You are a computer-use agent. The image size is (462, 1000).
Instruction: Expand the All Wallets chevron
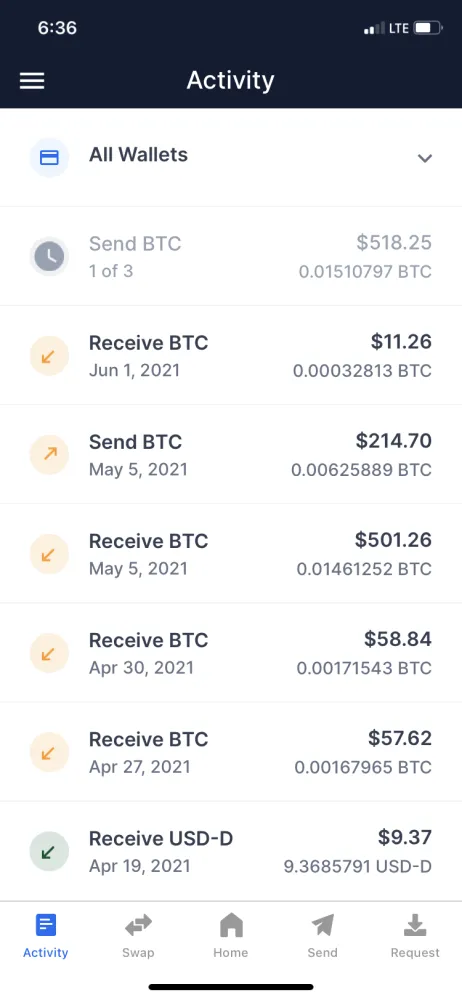pos(425,158)
